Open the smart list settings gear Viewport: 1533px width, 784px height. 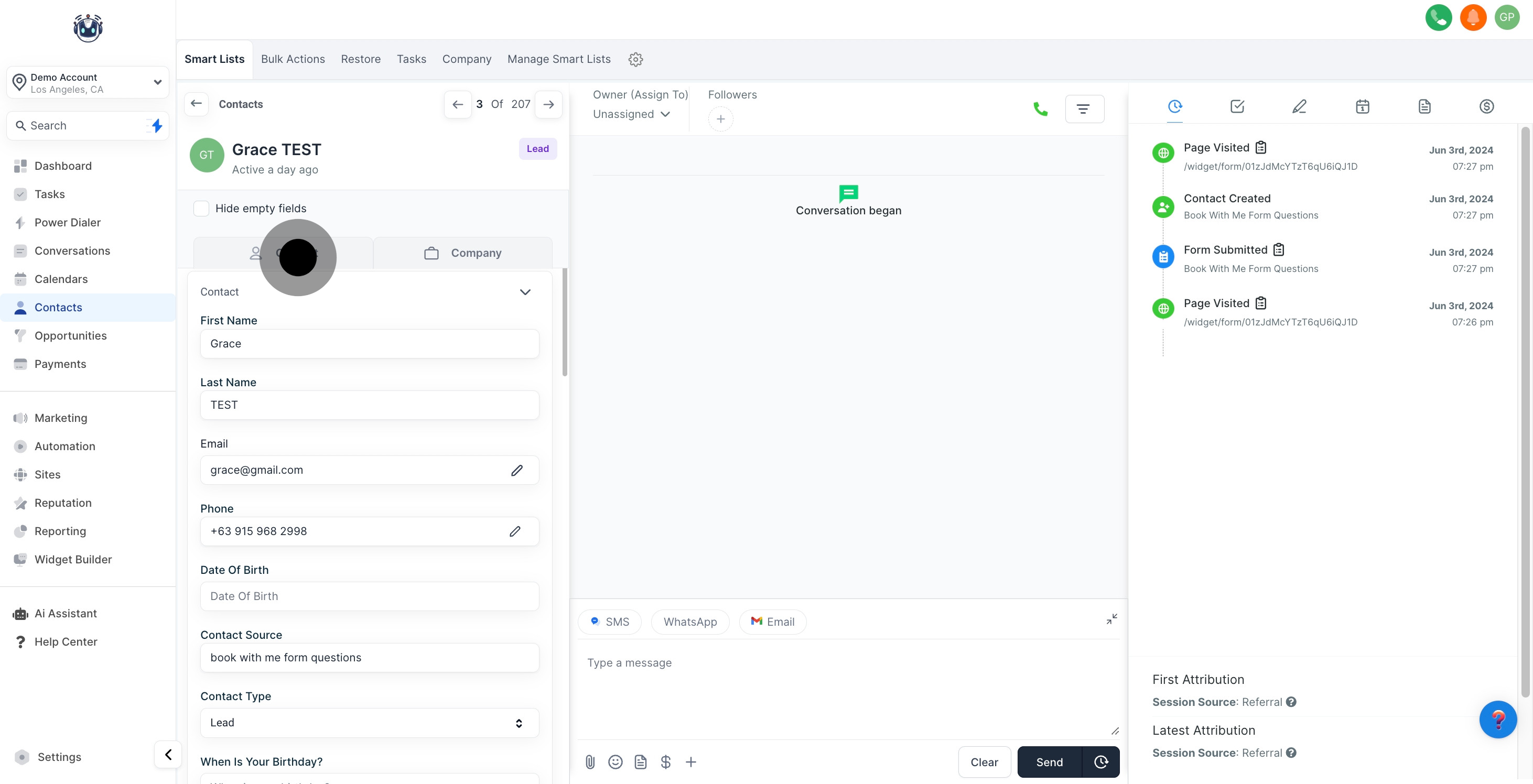pyautogui.click(x=635, y=60)
